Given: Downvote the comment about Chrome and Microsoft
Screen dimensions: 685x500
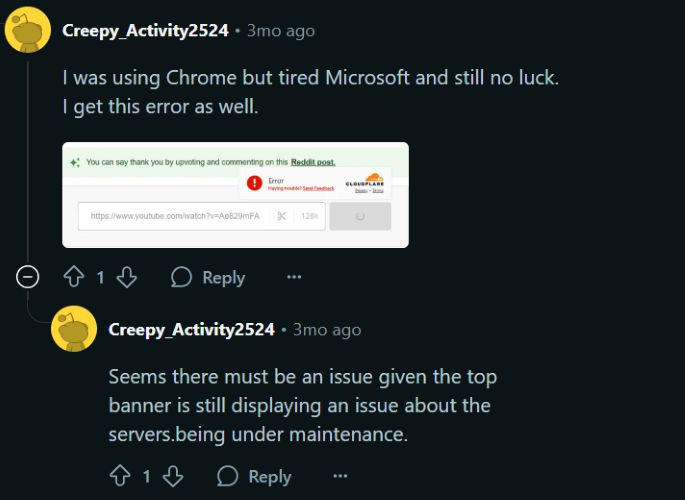Looking at the screenshot, I should click(127, 277).
